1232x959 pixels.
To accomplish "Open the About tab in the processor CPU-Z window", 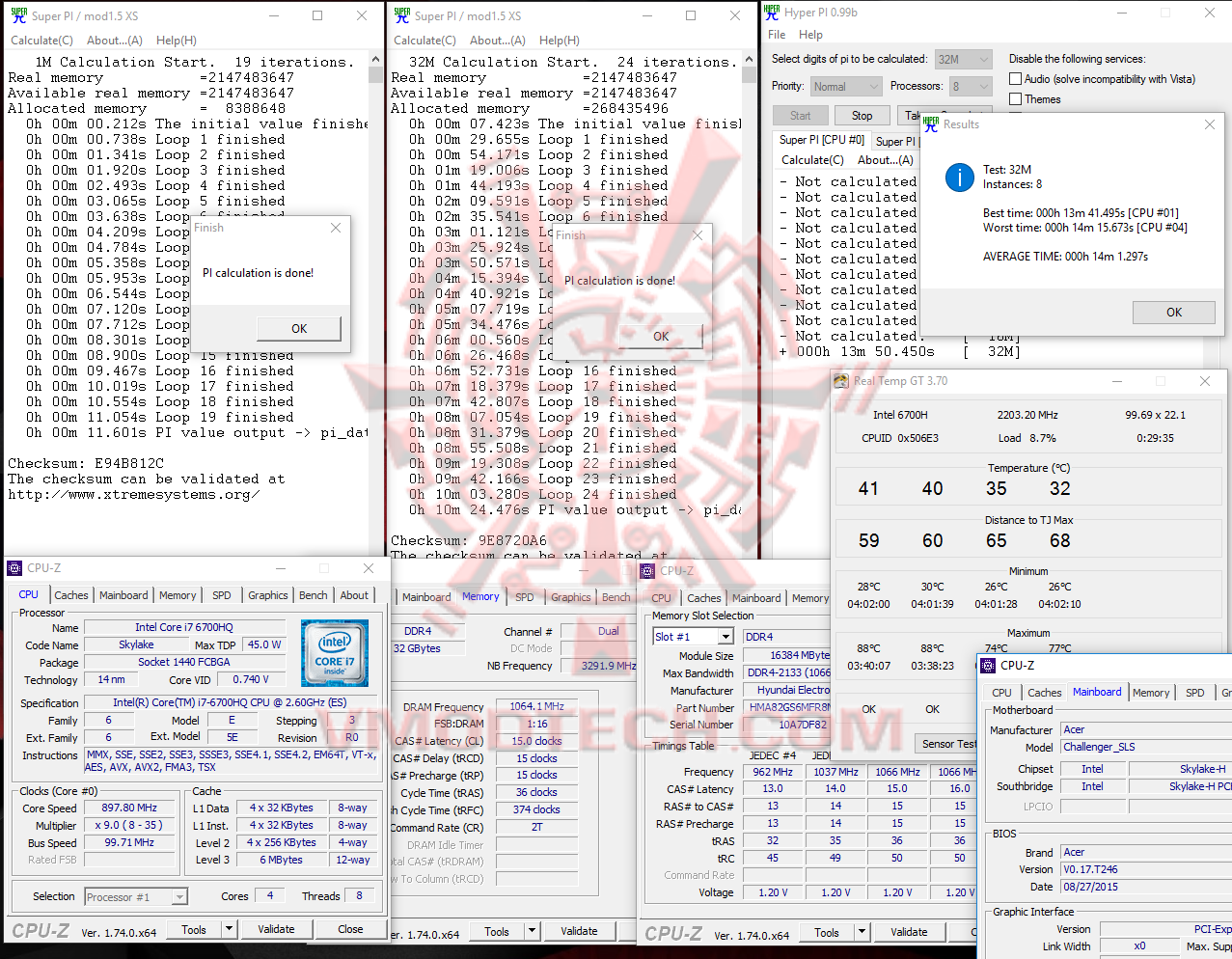I will (354, 595).
